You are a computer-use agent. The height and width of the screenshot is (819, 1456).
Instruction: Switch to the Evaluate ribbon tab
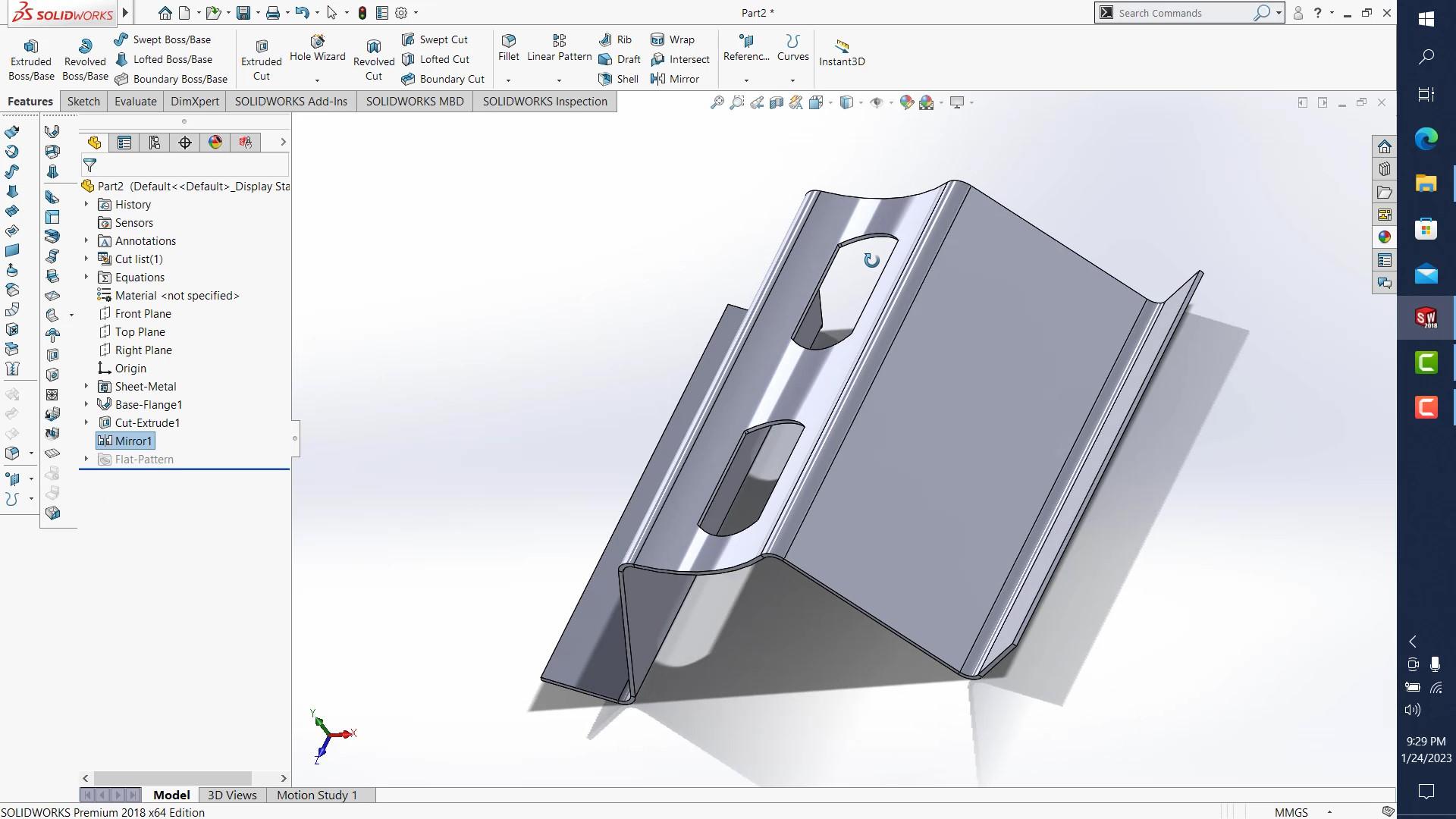135,101
